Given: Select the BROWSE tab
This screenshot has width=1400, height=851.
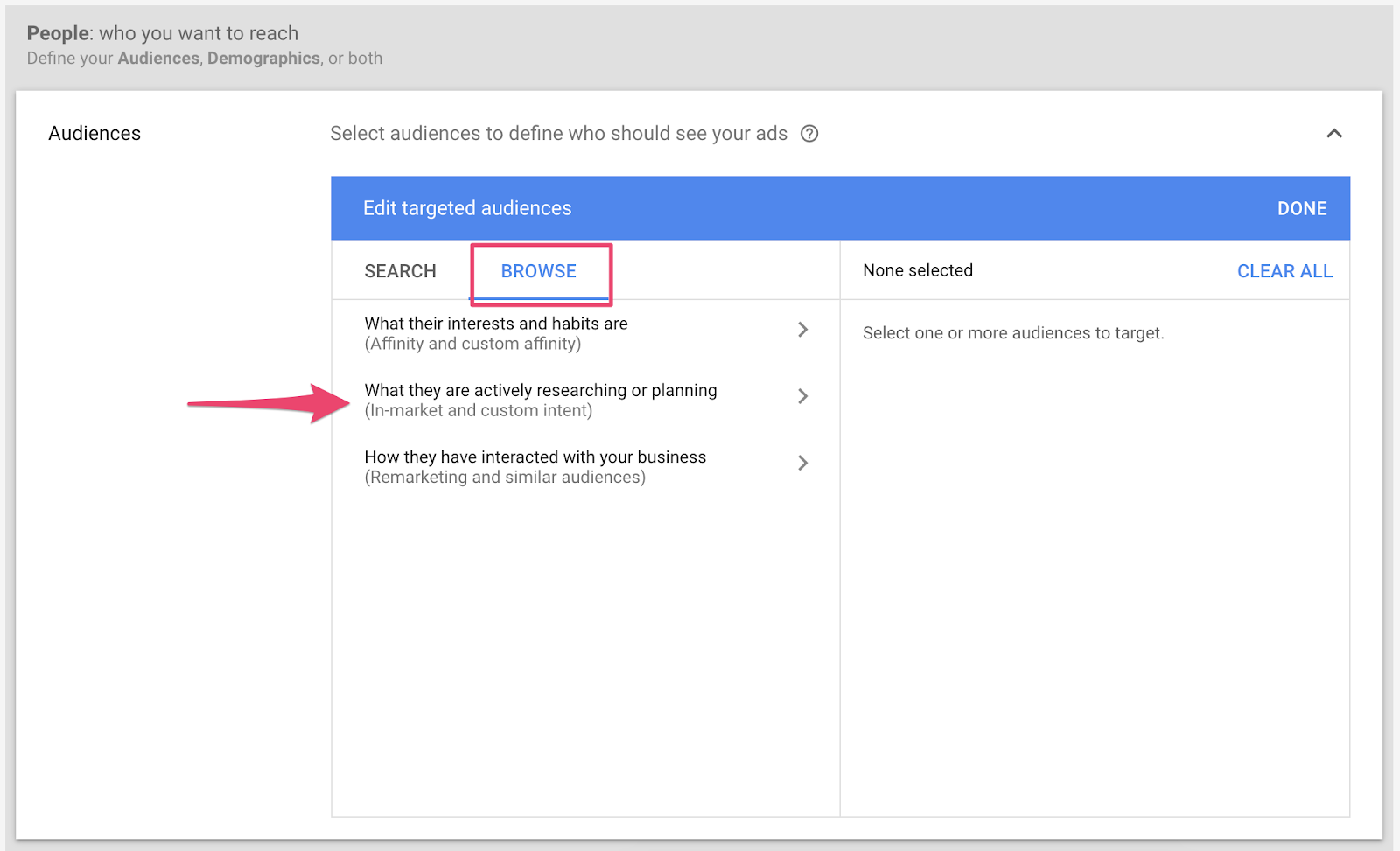Looking at the screenshot, I should [x=538, y=271].
